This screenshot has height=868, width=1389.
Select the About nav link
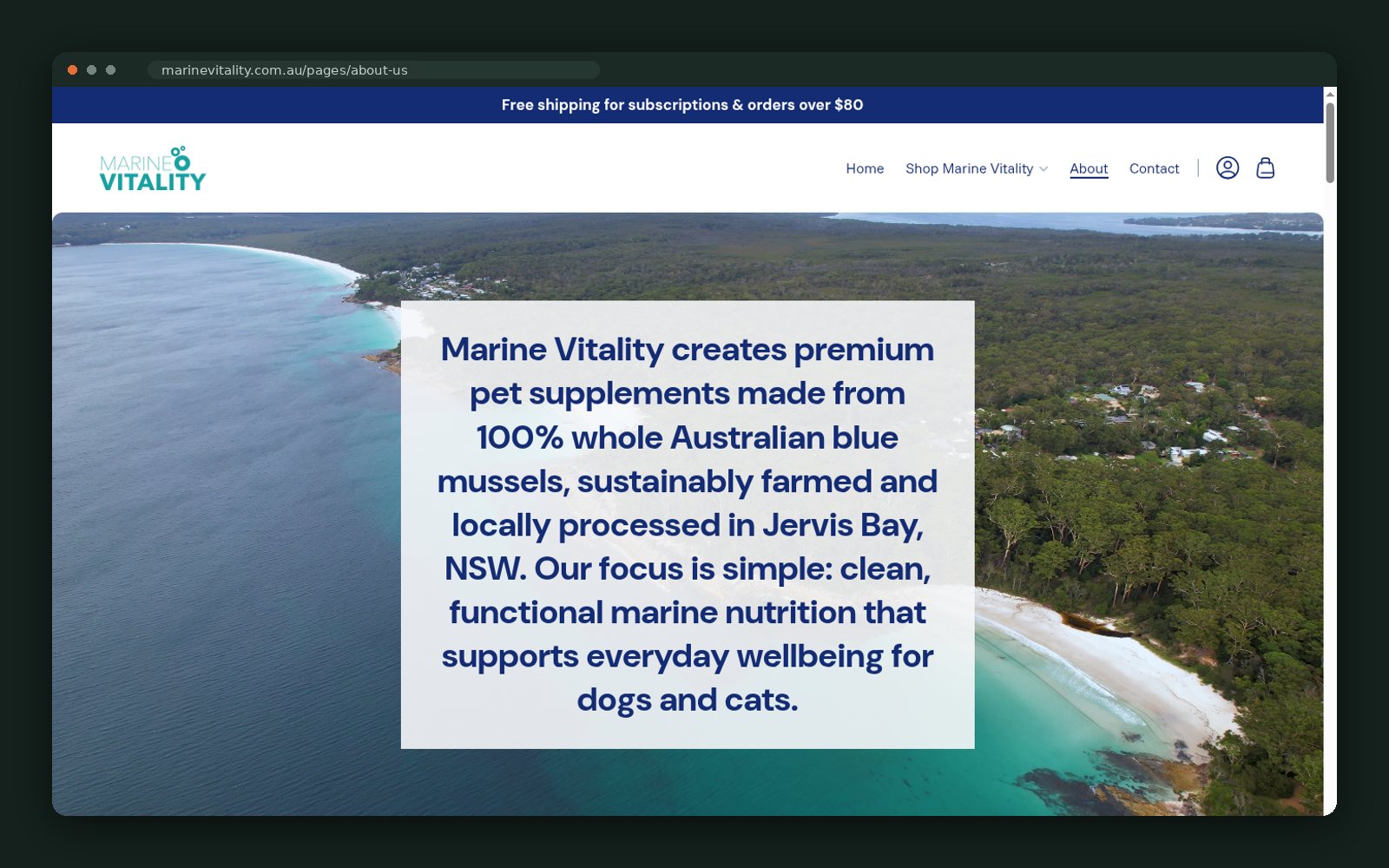pos(1089,168)
